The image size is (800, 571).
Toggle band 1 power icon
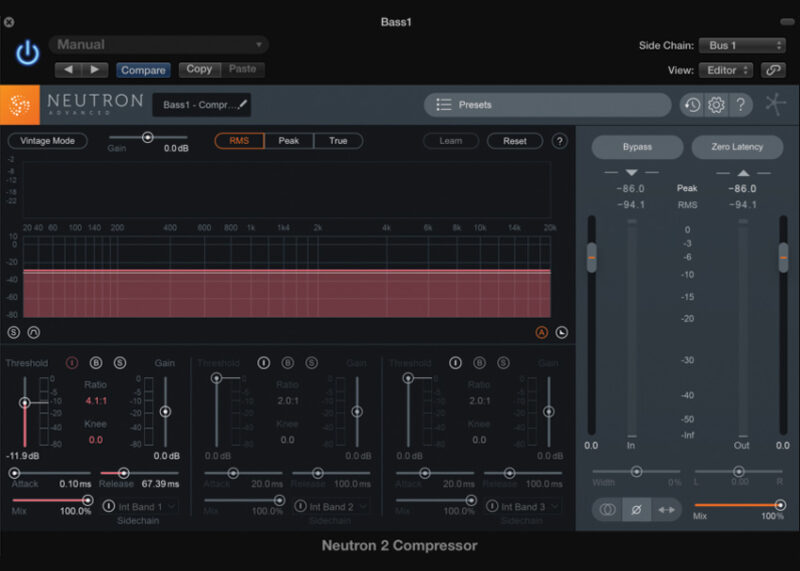click(72, 363)
